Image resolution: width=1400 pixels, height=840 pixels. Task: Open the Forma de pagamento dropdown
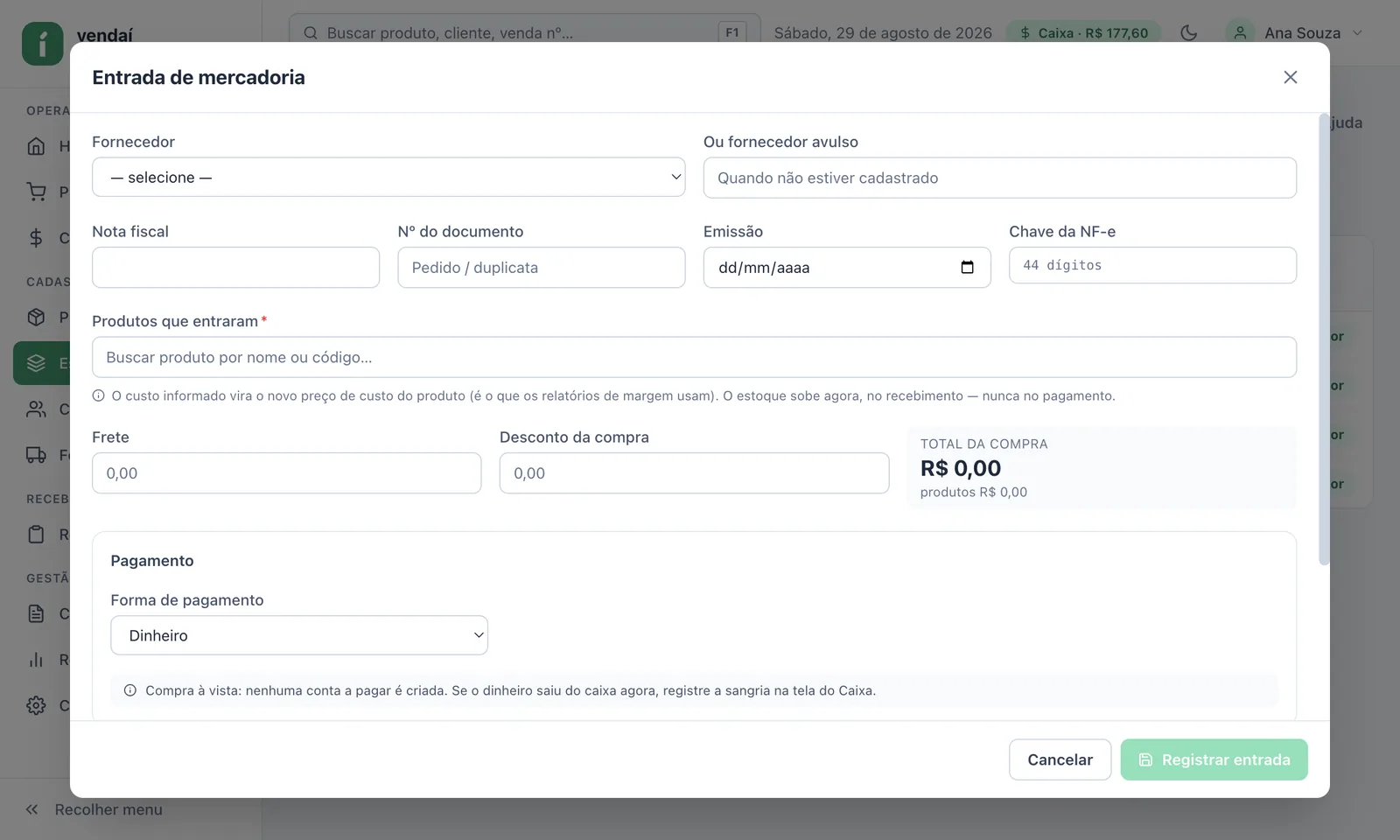tap(299, 635)
